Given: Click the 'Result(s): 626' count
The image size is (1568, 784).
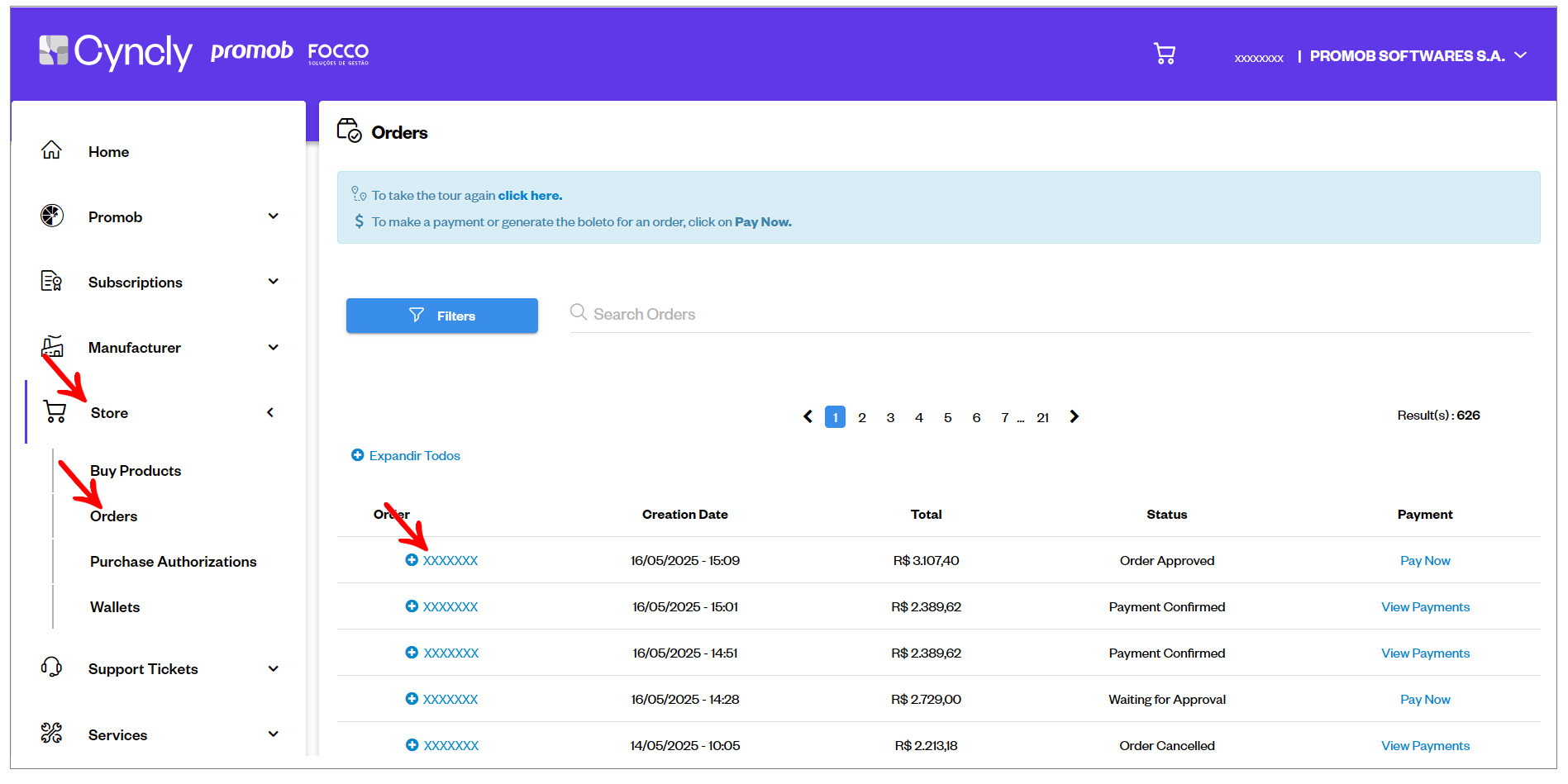Looking at the screenshot, I should (1438, 416).
